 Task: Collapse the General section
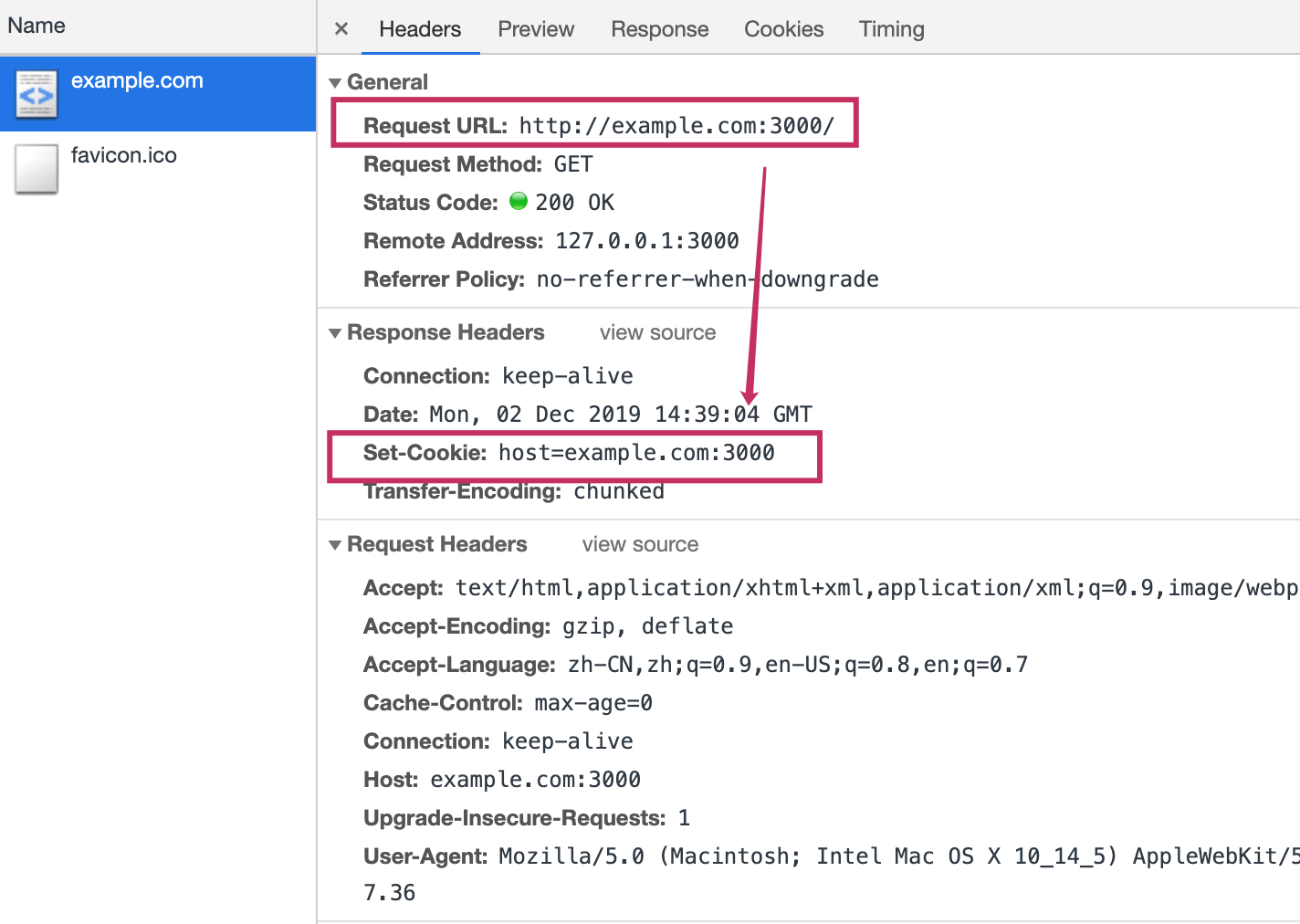(x=335, y=83)
